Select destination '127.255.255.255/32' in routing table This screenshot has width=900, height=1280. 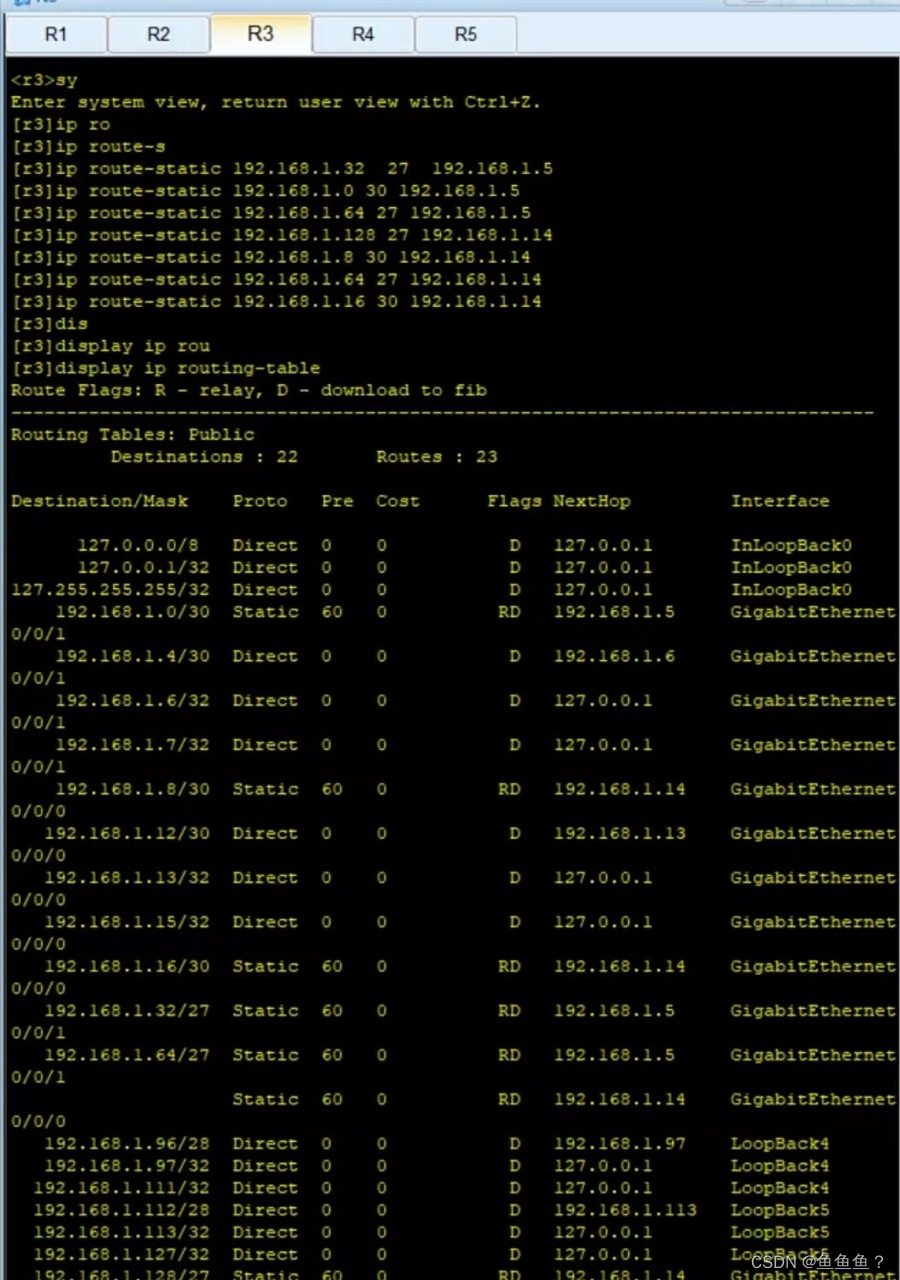pyautogui.click(x=110, y=589)
